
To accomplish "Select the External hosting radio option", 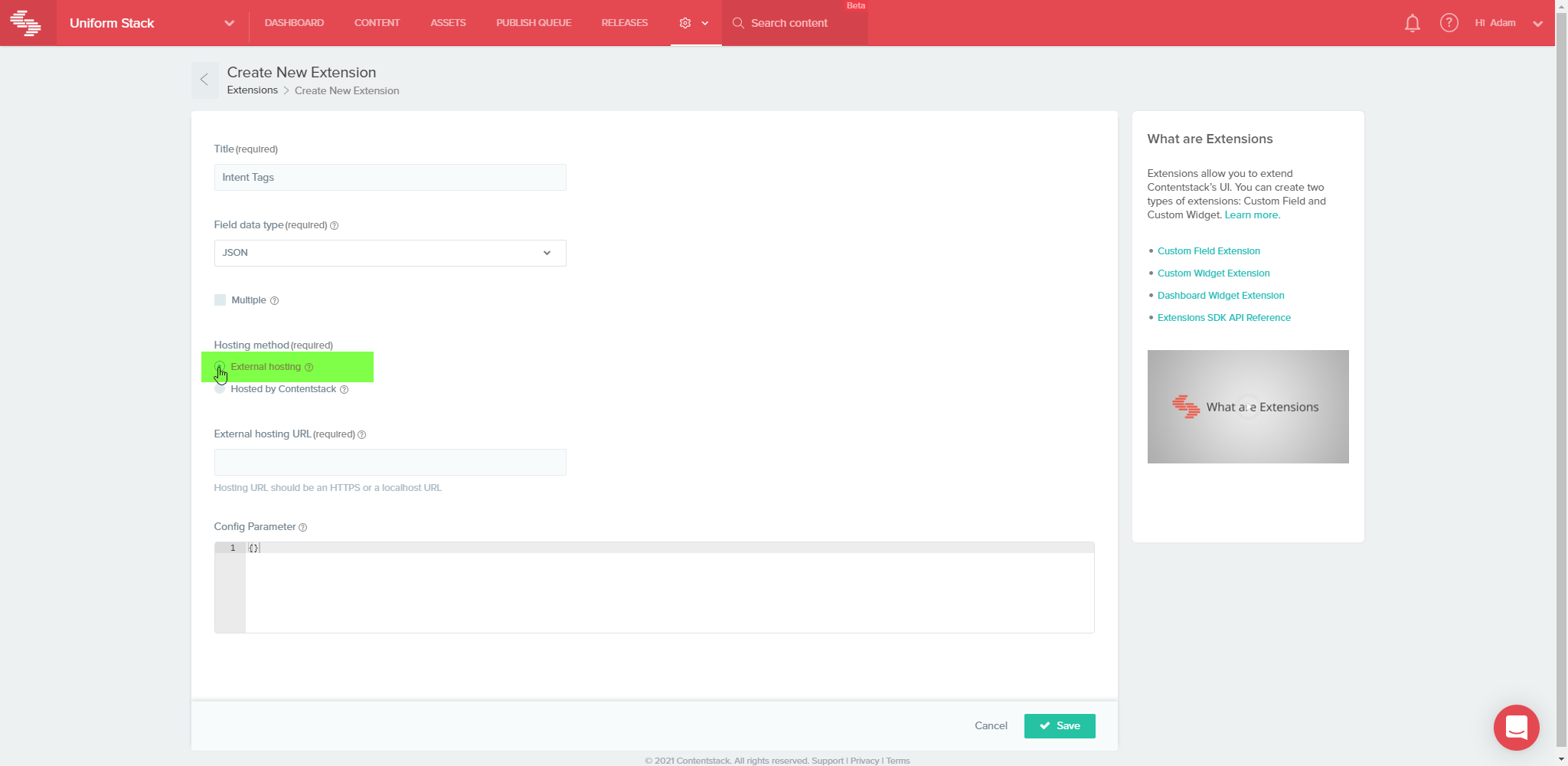I will (x=220, y=366).
